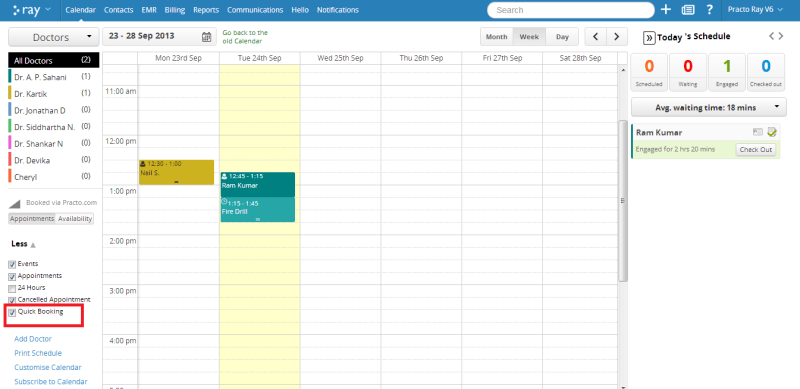Open the Practo Ray V6 account menu
800x389 pixels.
[x=755, y=10]
